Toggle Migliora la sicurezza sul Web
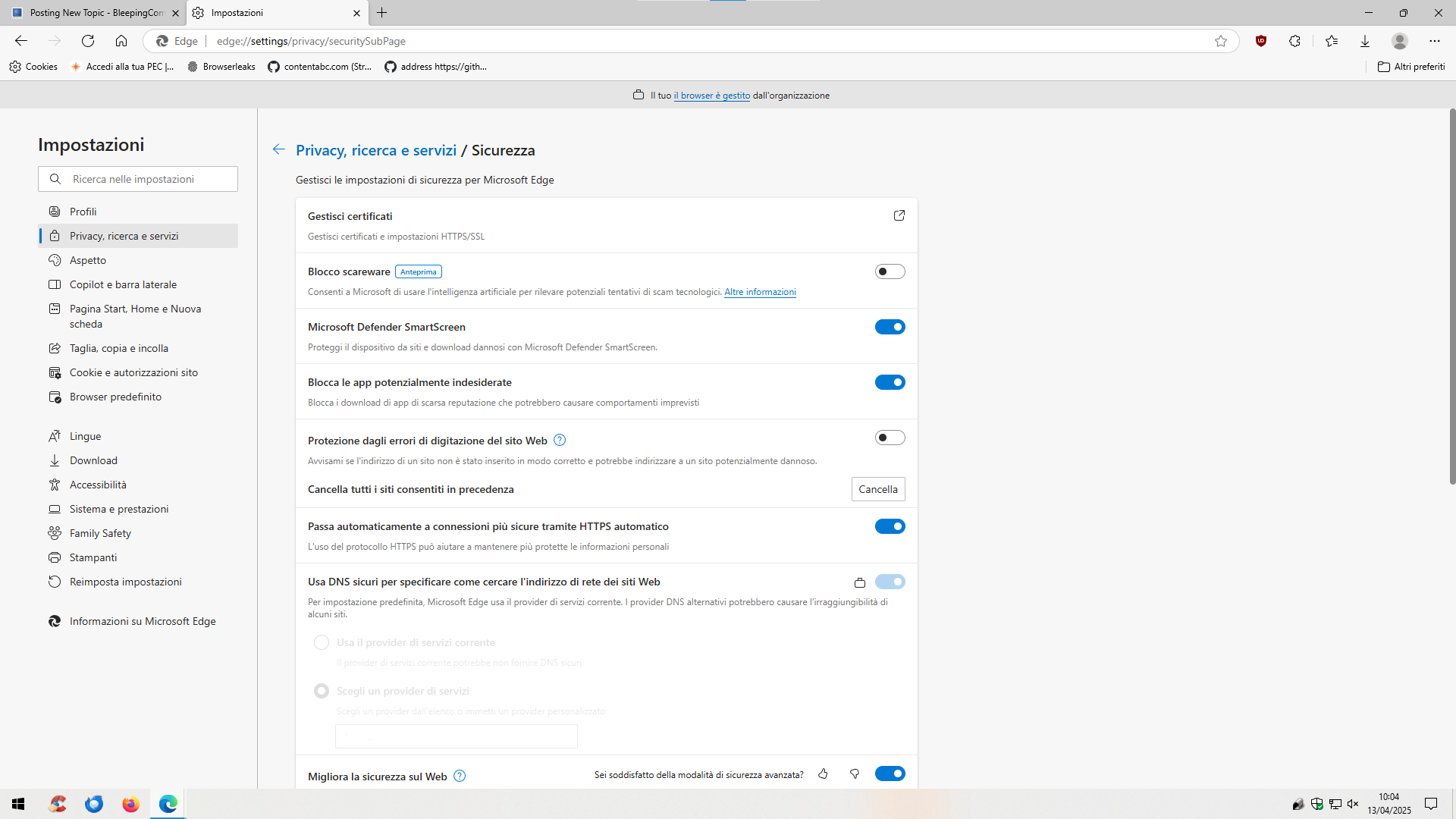1456x819 pixels. (x=890, y=773)
